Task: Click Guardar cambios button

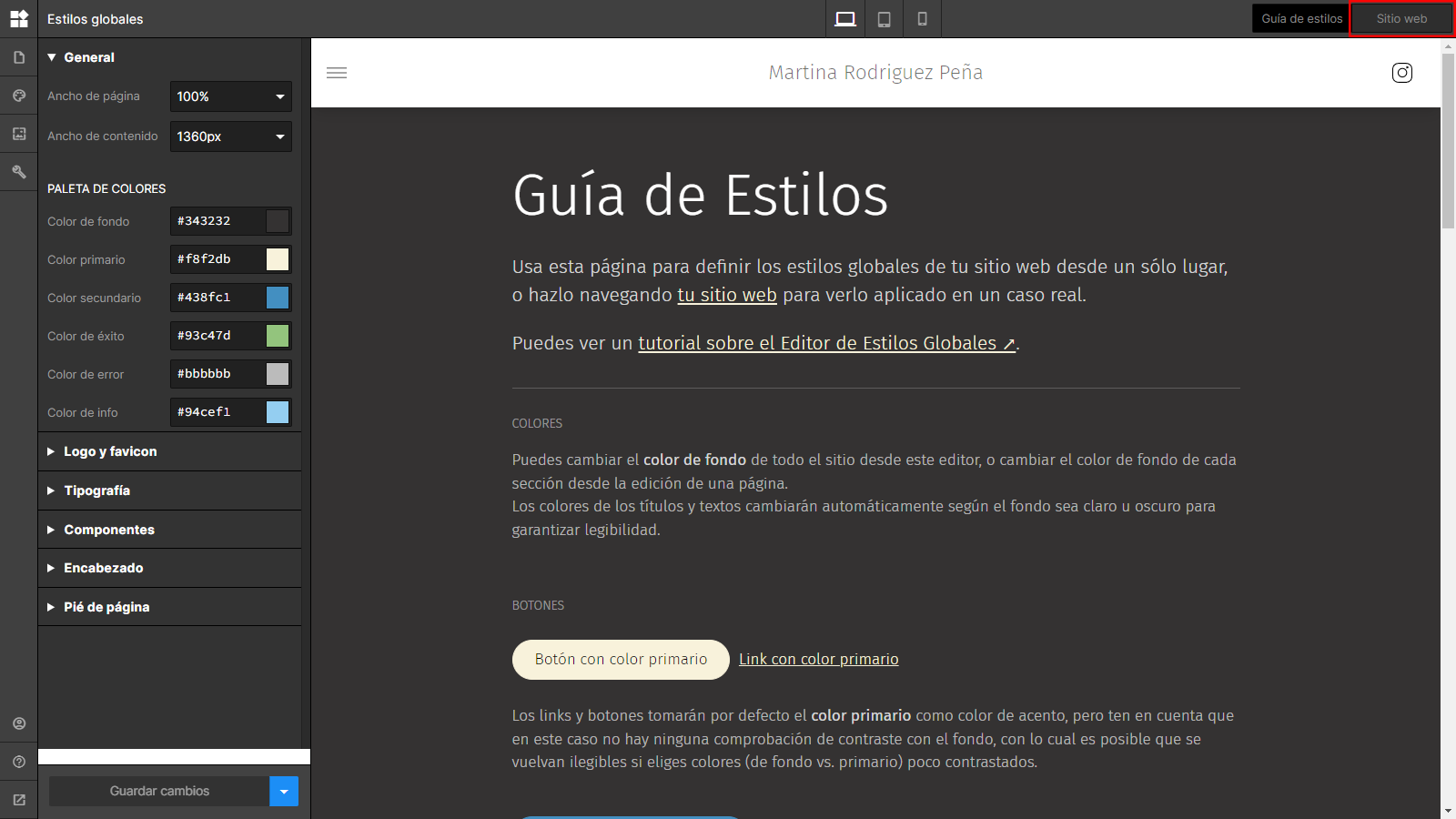Action: click(x=159, y=792)
